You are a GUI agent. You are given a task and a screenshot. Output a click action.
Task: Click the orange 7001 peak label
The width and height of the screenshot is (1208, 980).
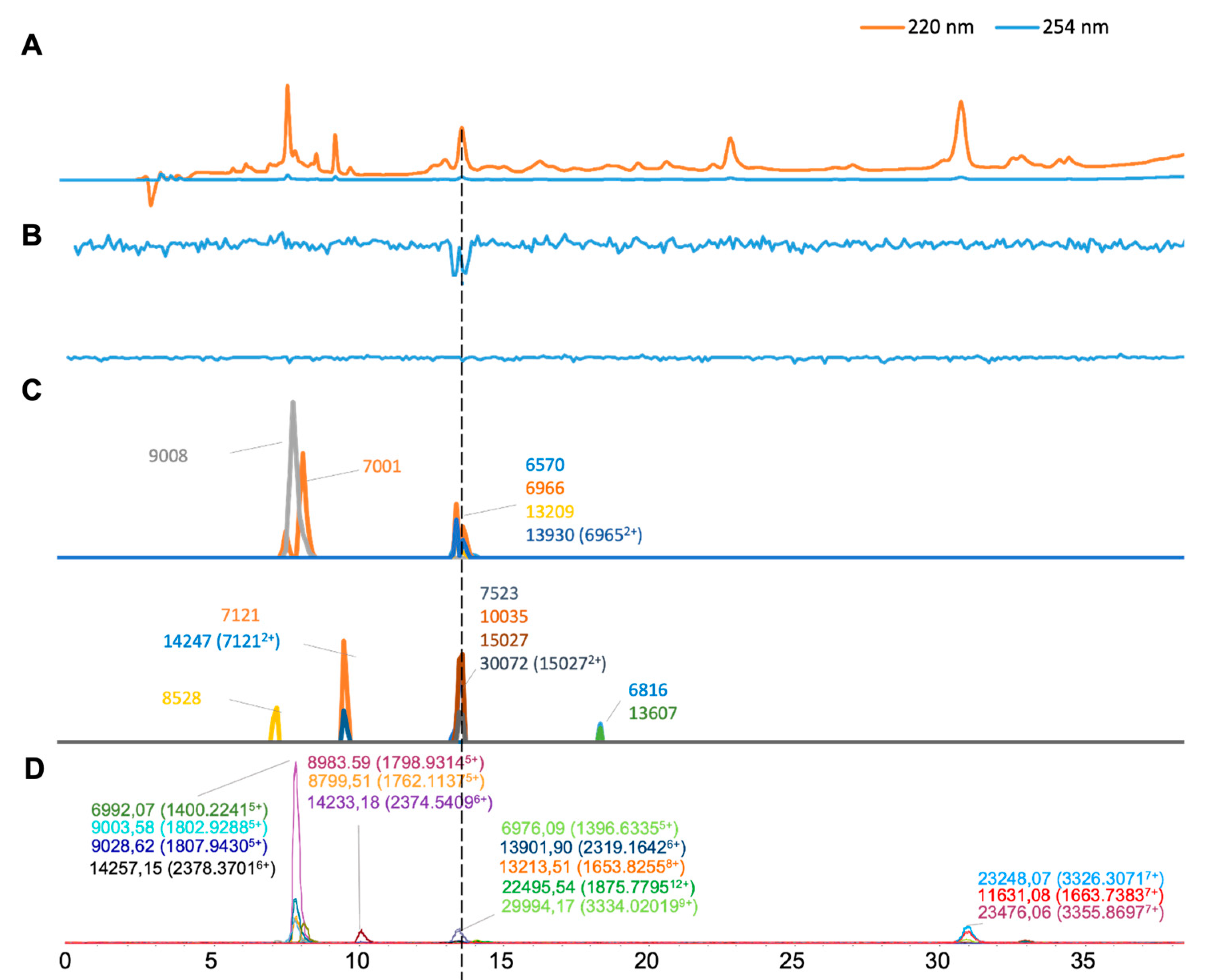381,466
